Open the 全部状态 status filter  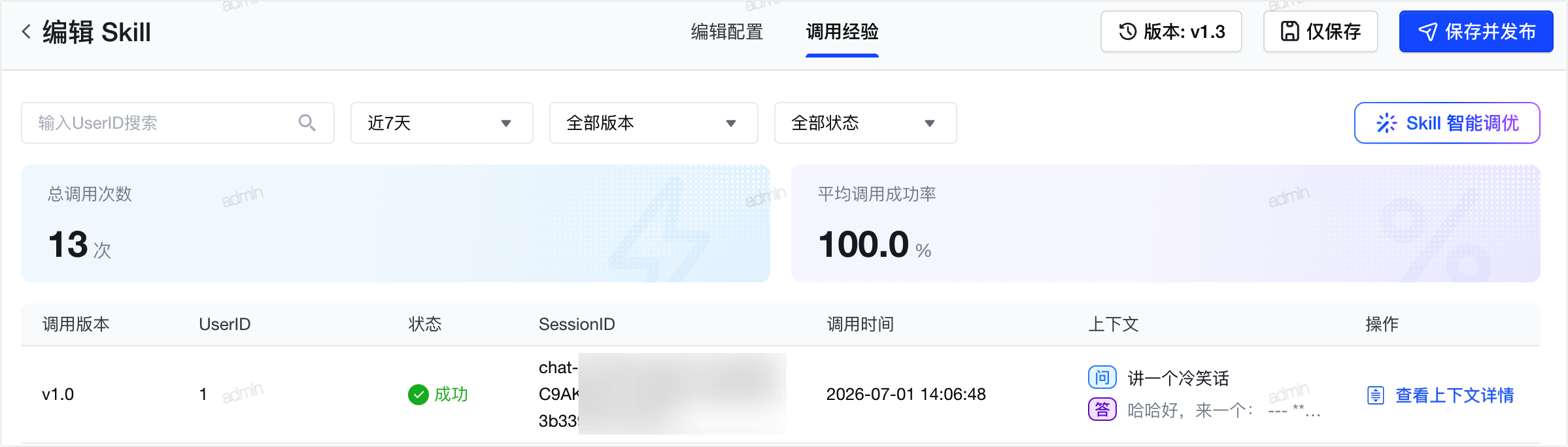point(866,123)
